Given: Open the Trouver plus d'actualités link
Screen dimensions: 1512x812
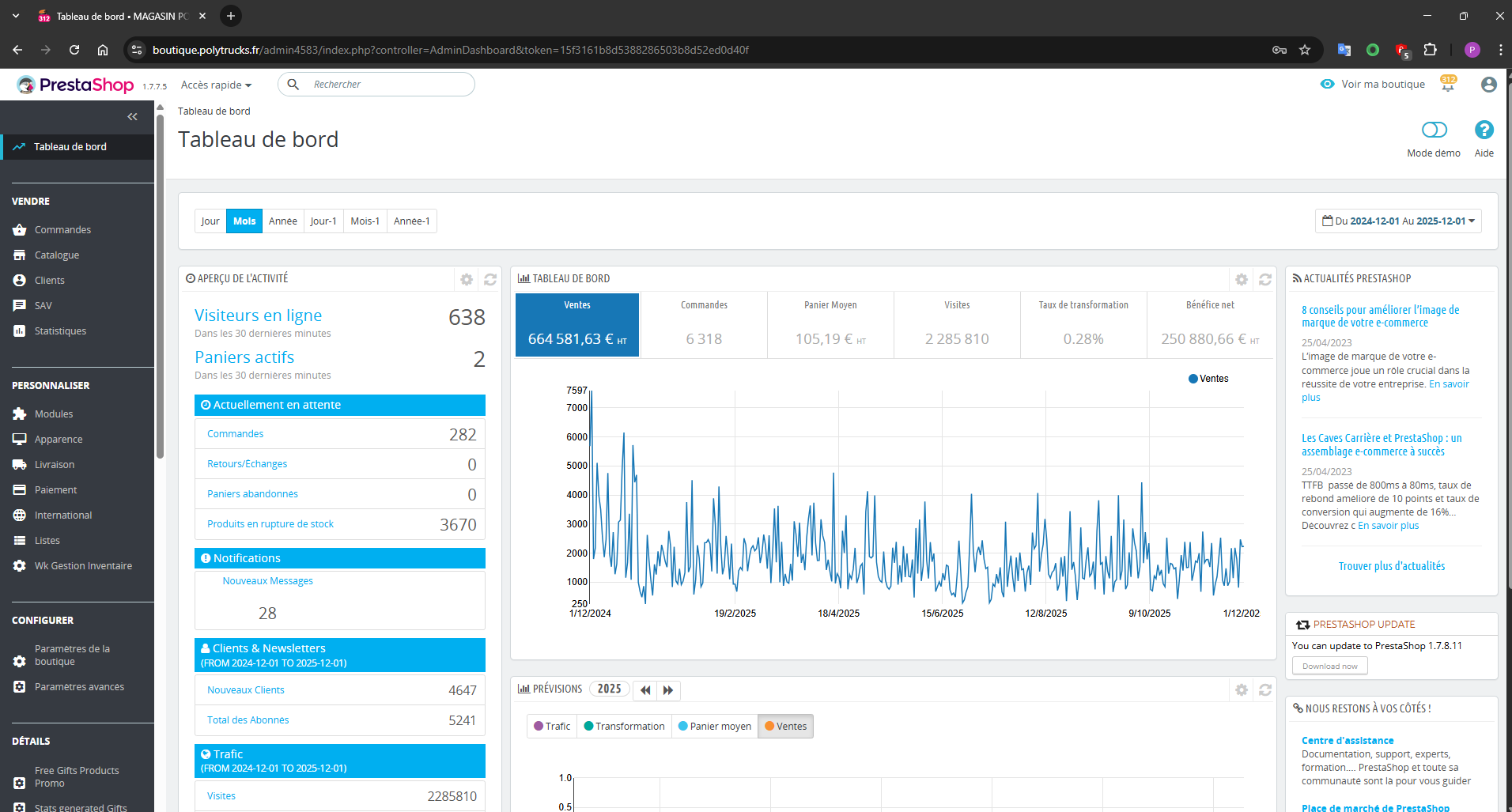Looking at the screenshot, I should point(1391,566).
